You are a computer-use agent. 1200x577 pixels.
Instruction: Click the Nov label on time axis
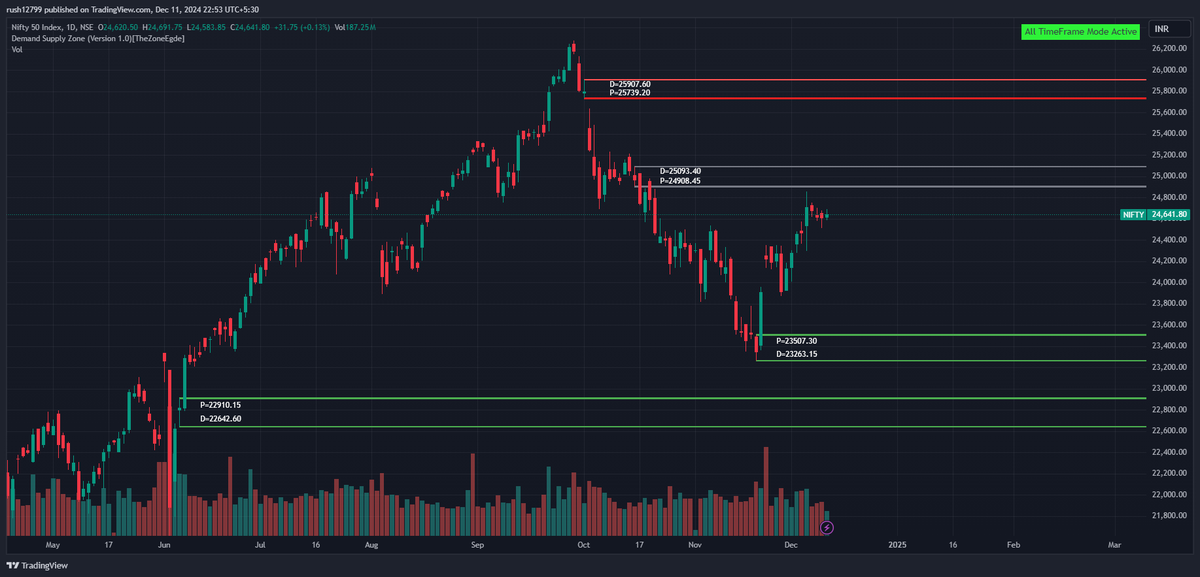[x=694, y=546]
